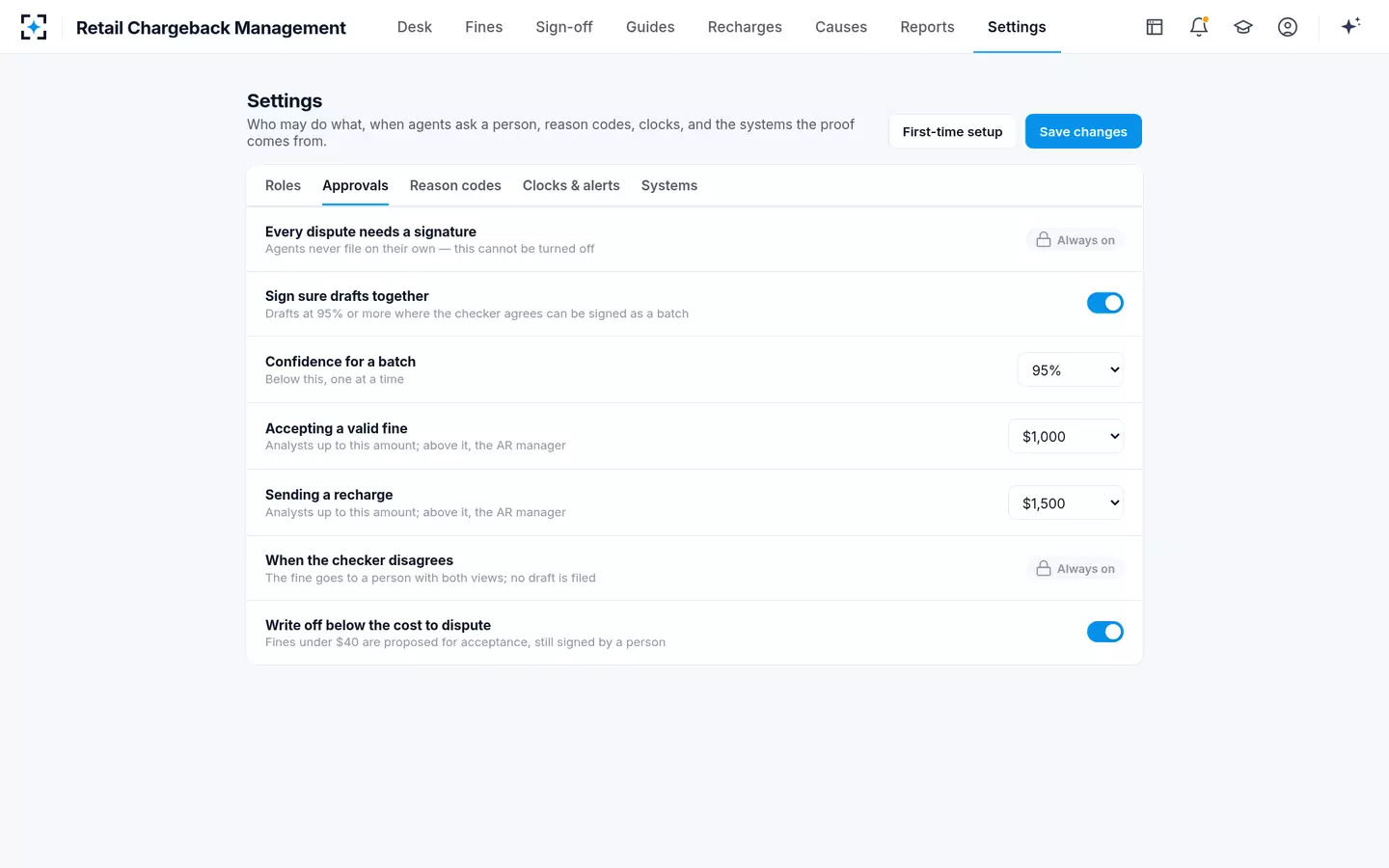Viewport: 1389px width, 868px height.
Task: Open the 'Sending a recharge' $1,500 dropdown
Action: (1066, 502)
